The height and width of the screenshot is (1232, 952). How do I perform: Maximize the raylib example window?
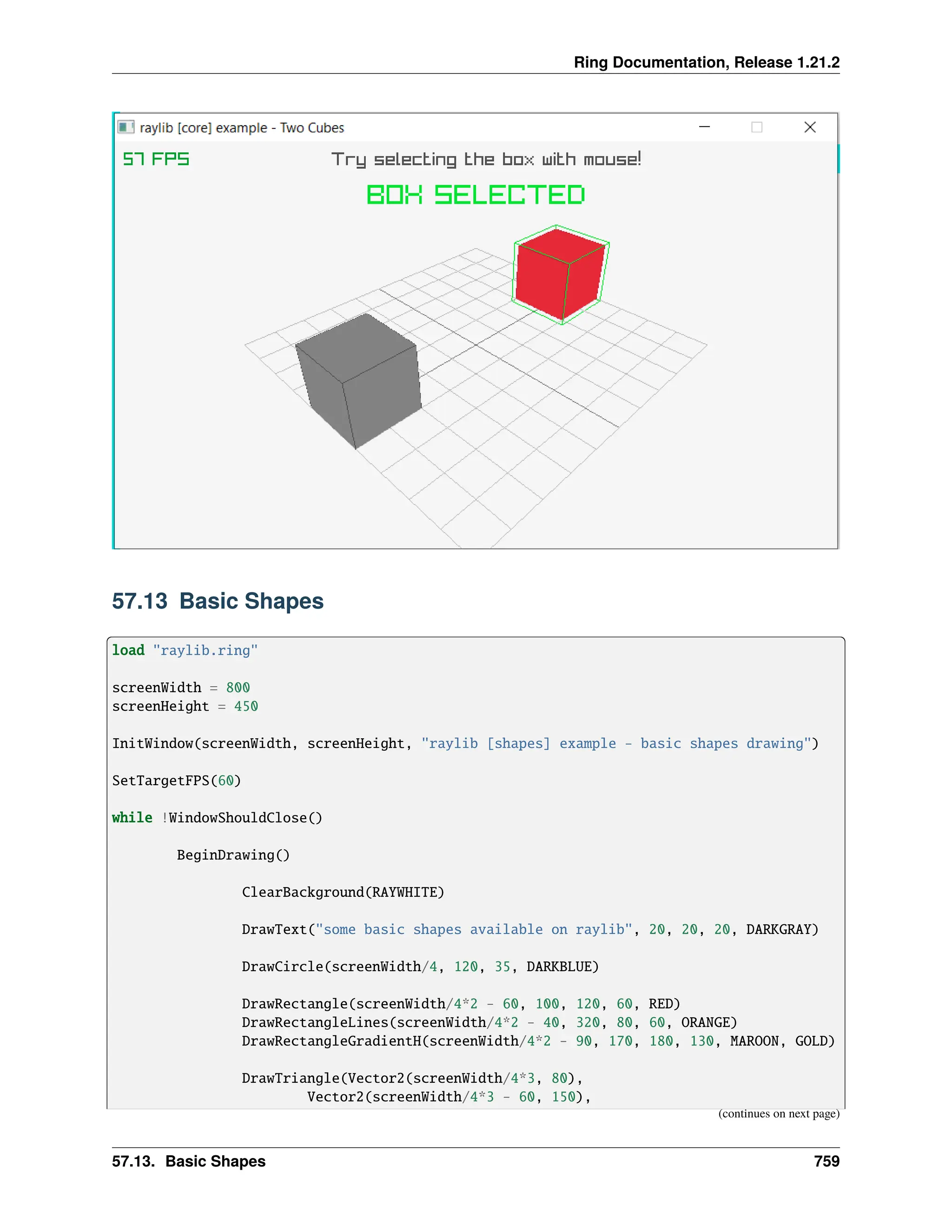pos(757,127)
